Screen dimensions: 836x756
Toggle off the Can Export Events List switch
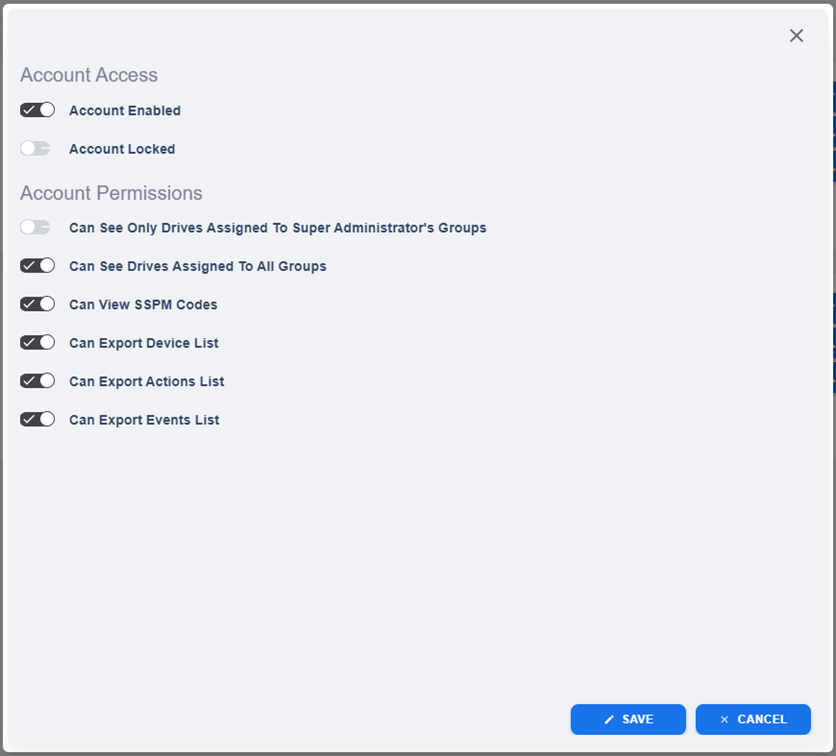point(37,420)
